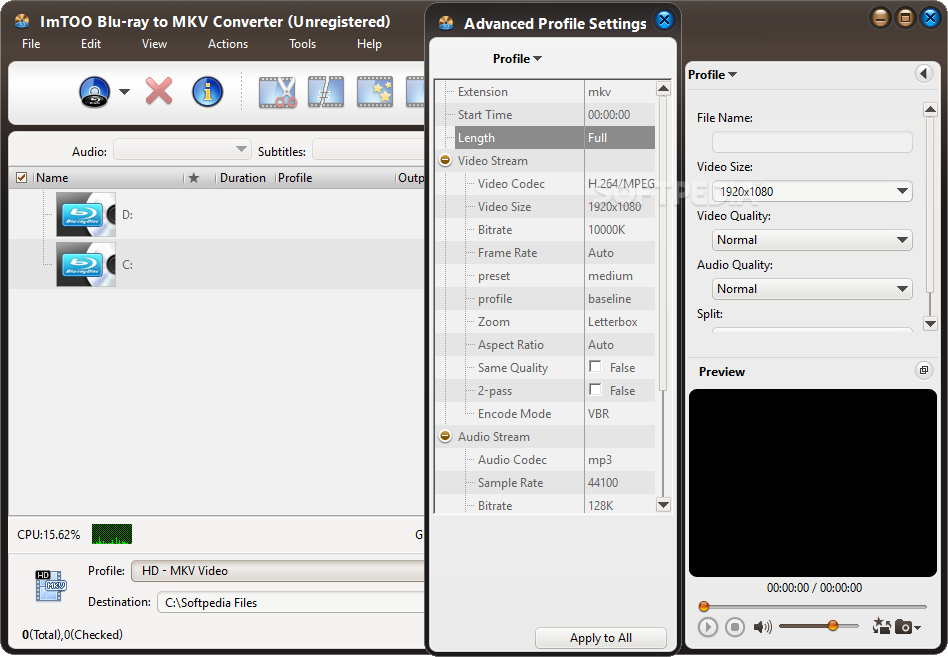Click the Open Blu-ray disc icon
948x657 pixels.
[94, 92]
